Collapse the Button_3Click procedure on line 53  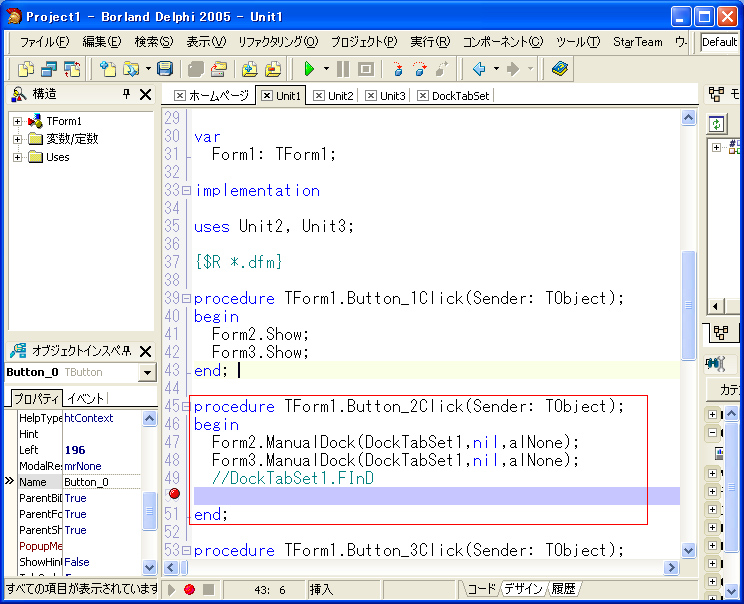point(186,551)
